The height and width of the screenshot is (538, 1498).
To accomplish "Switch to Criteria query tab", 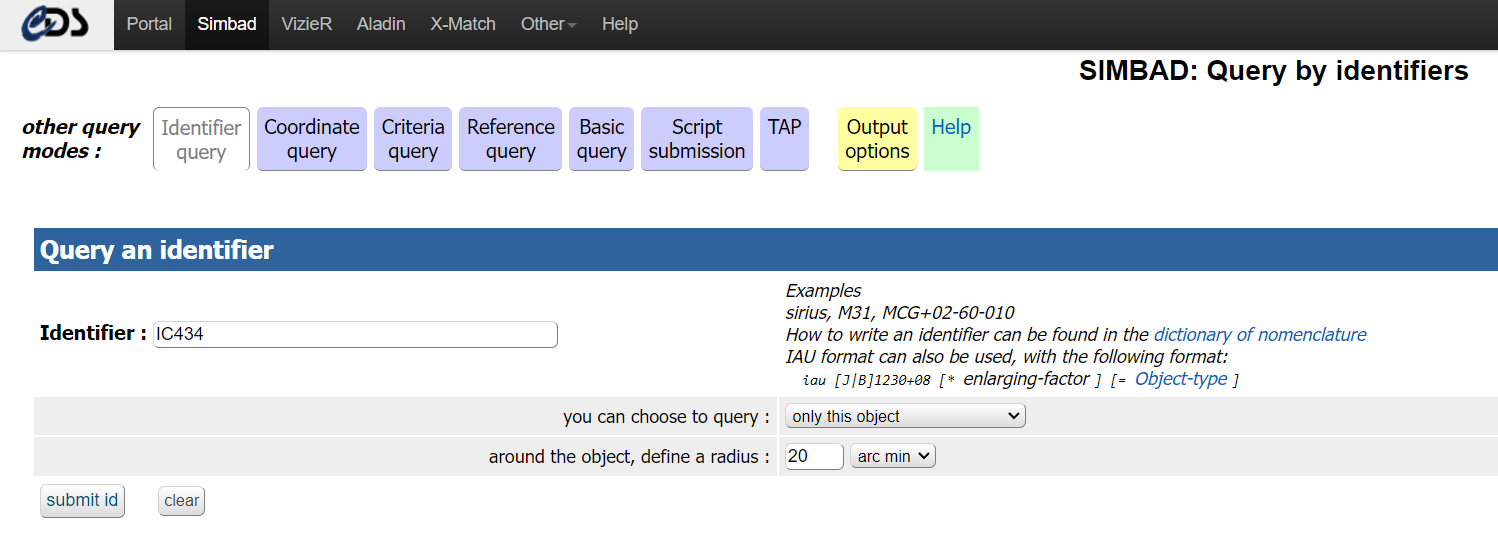I will [413, 139].
